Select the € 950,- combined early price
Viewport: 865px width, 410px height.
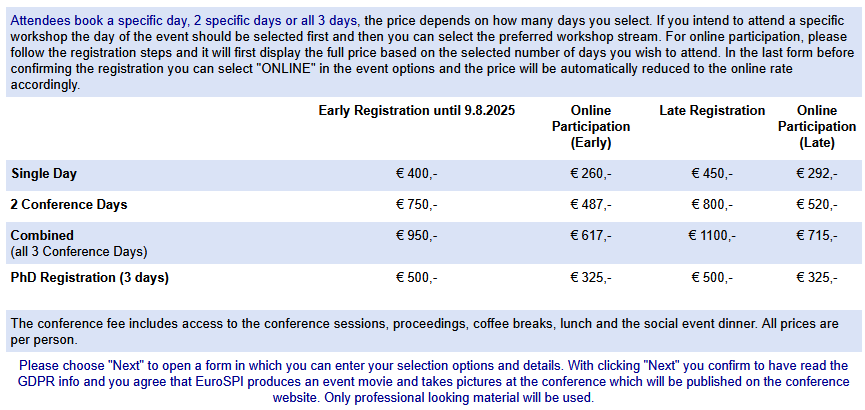point(417,236)
